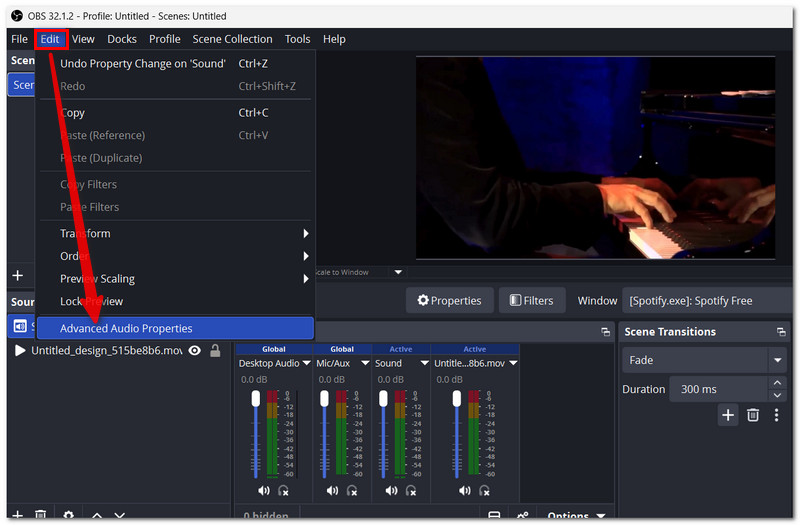Decrease the transition Duration value
This screenshot has height=525, width=800.
click(777, 395)
